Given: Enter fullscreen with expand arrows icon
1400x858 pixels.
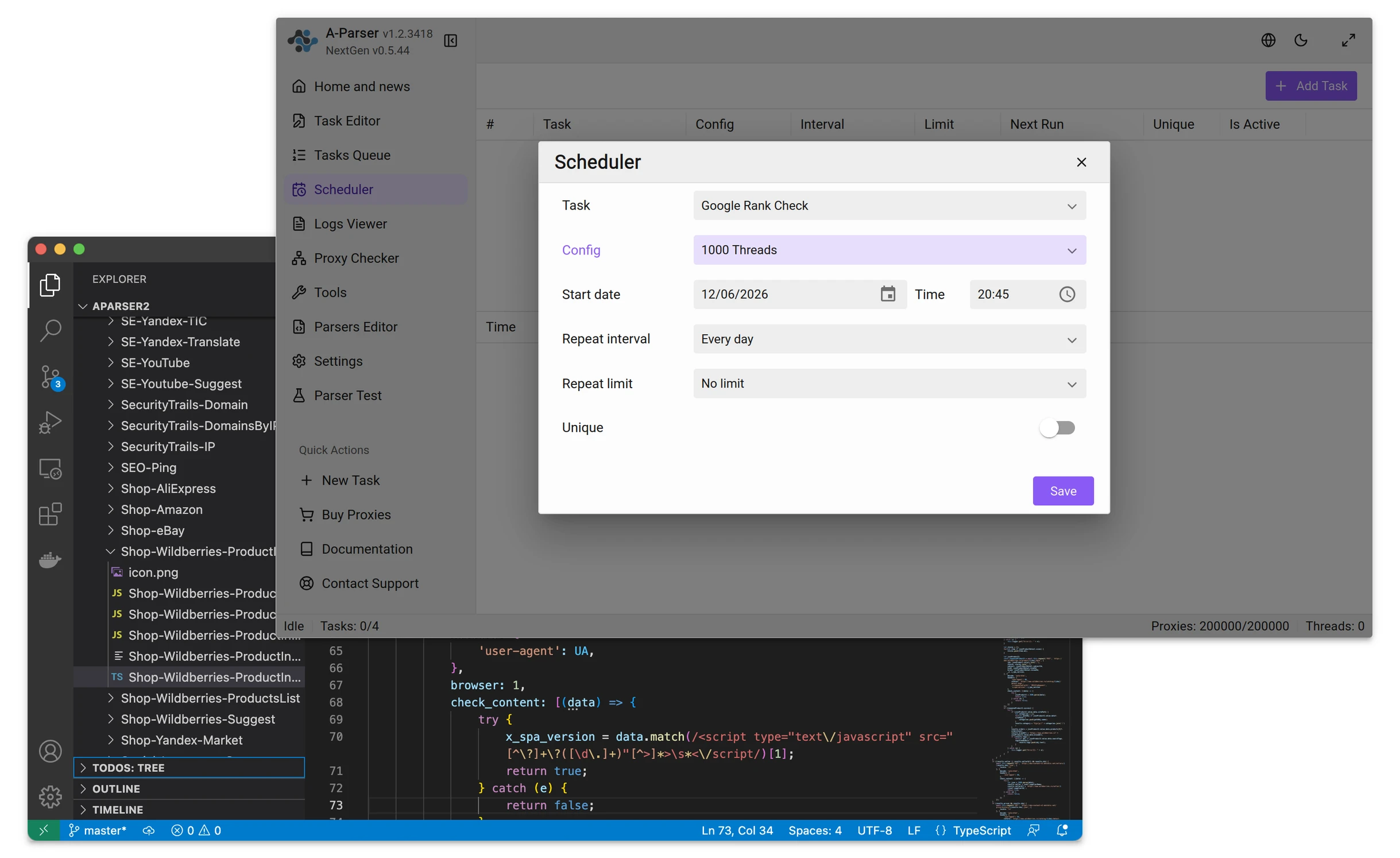Looking at the screenshot, I should coord(1348,40).
